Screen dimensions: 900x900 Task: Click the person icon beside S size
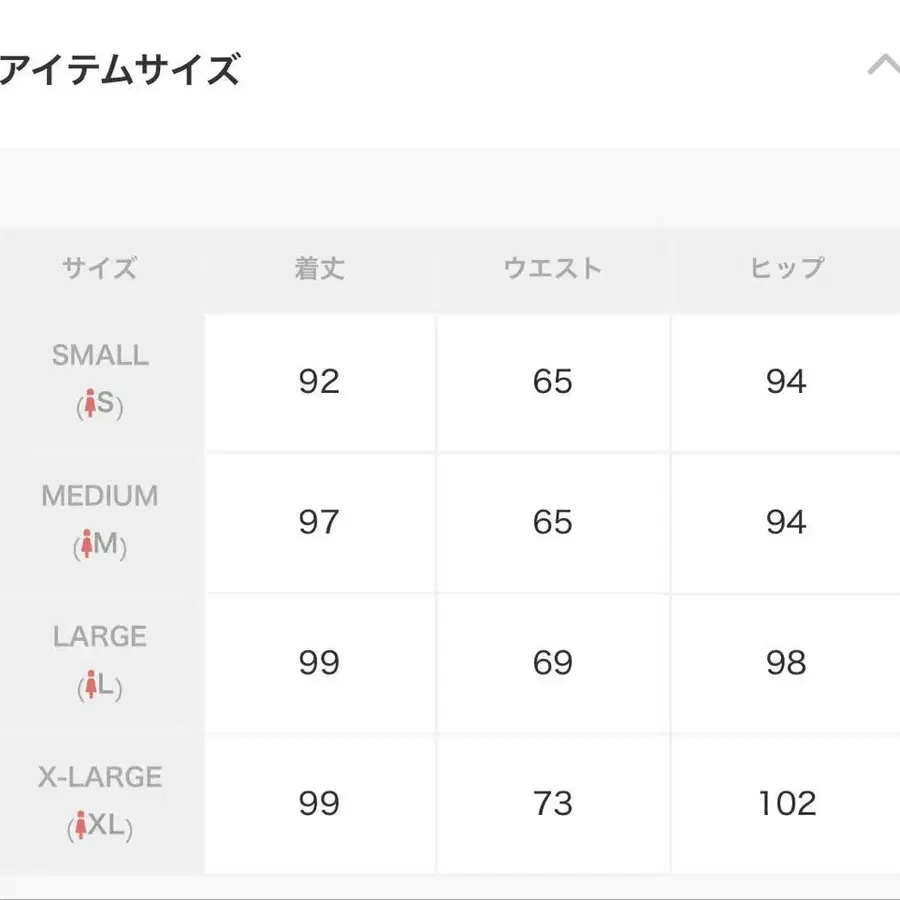pyautogui.click(x=91, y=405)
